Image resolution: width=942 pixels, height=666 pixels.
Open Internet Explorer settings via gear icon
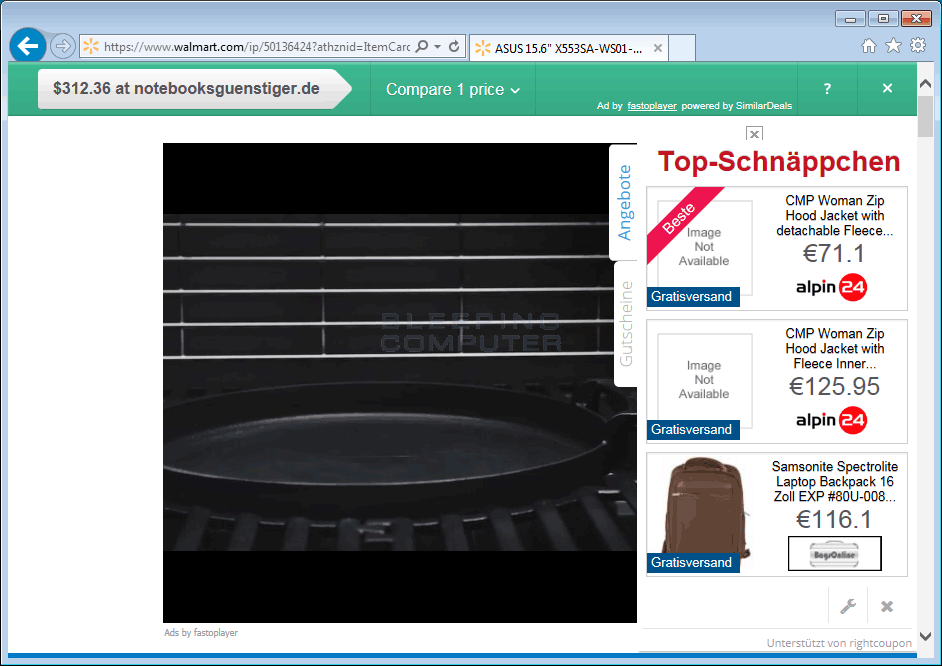(917, 45)
